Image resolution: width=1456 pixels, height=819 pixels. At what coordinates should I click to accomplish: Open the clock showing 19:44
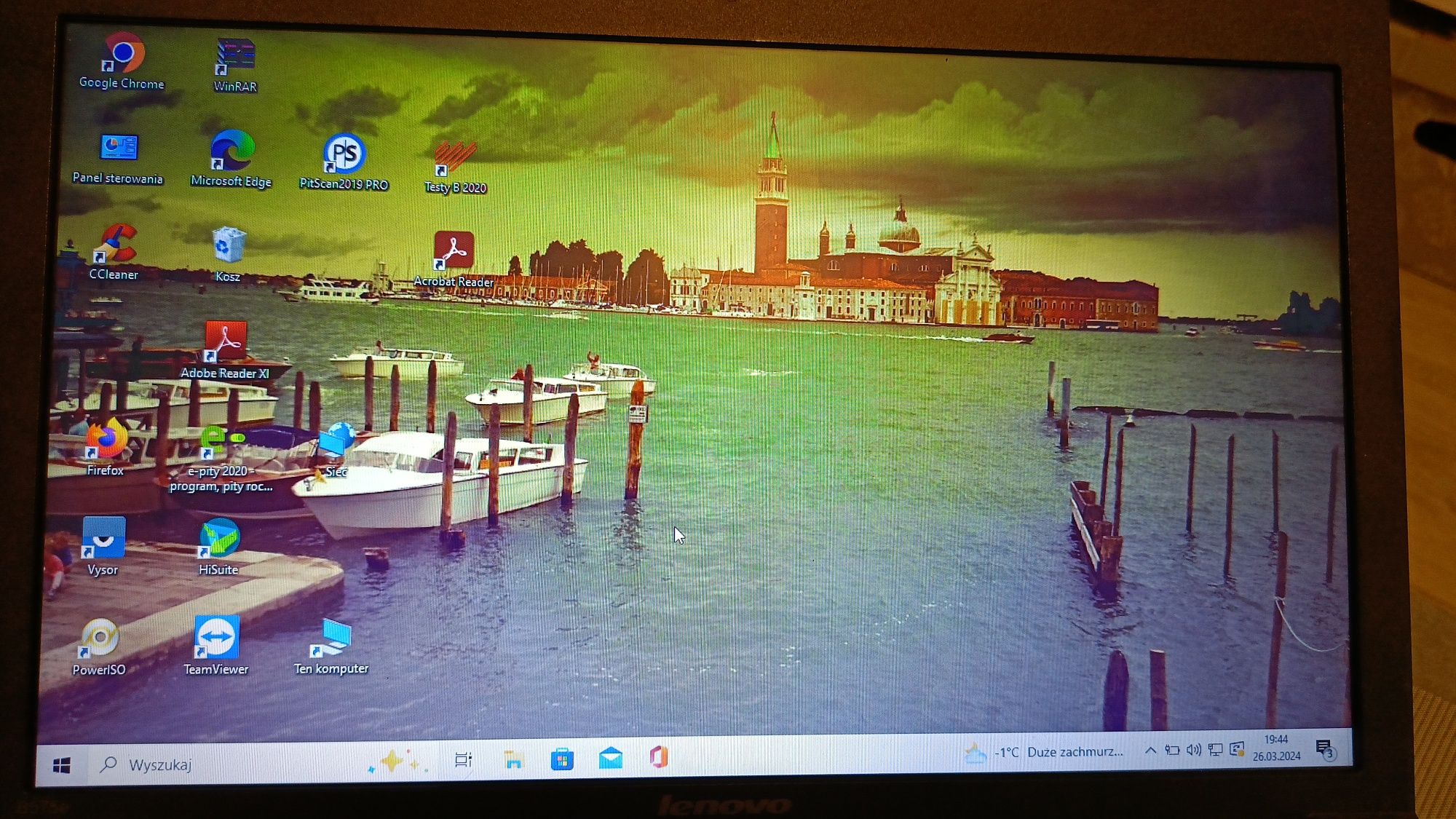pos(1276,748)
